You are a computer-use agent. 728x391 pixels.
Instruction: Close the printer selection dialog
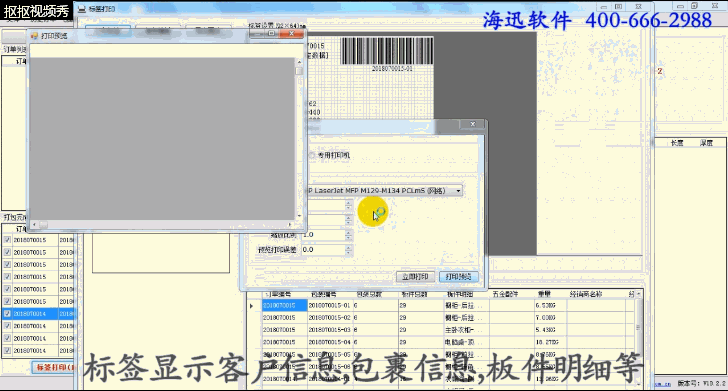(473, 124)
